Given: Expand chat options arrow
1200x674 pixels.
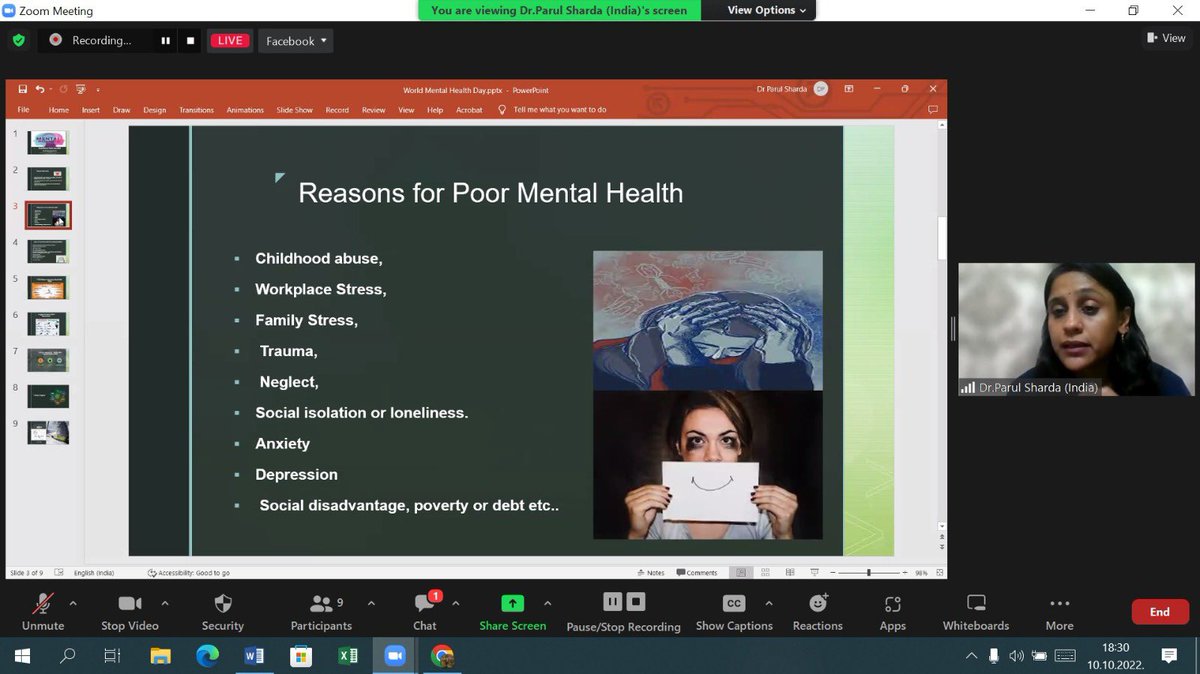Looking at the screenshot, I should pyautogui.click(x=456, y=603).
